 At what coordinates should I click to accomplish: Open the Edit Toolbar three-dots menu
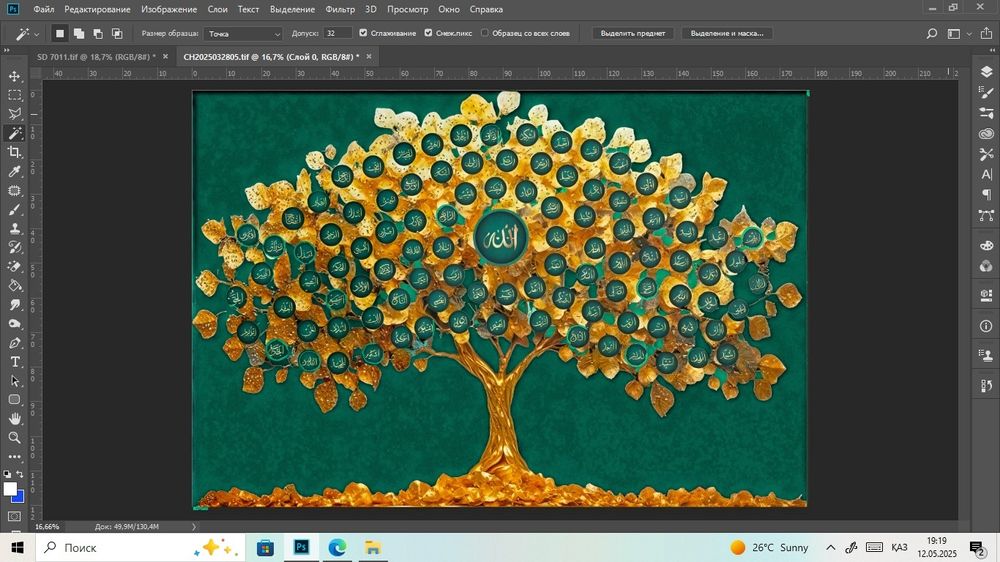point(14,457)
